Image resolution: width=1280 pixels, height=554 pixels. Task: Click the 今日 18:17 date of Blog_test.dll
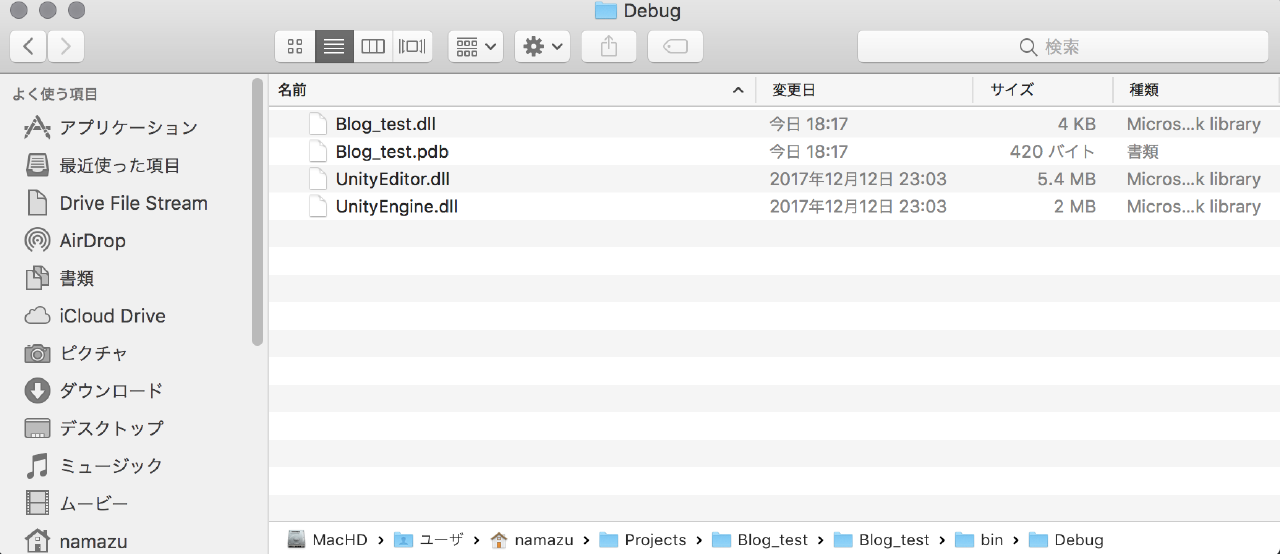point(808,124)
